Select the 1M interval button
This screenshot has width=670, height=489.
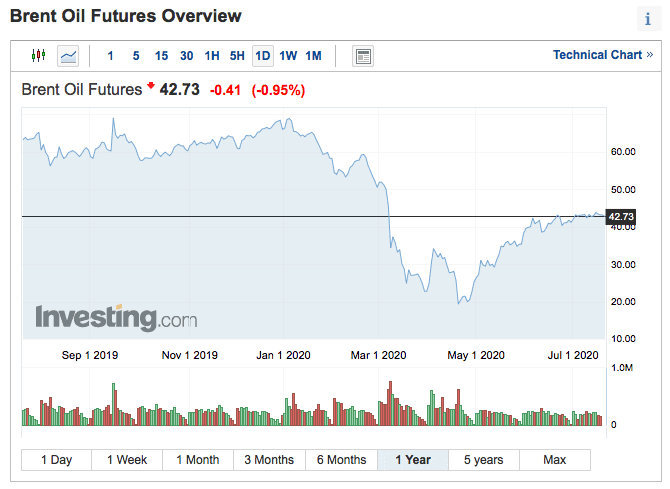click(x=313, y=55)
